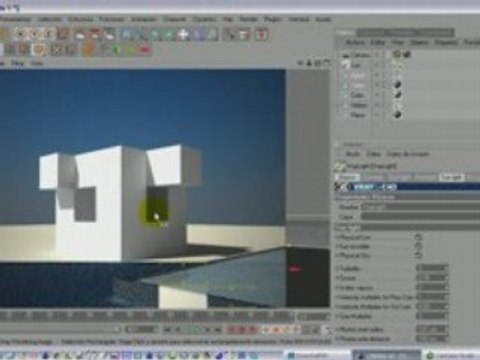Open the Objetos menu in the Object Manager
Screen dimensions: 480x360
(x=419, y=42)
